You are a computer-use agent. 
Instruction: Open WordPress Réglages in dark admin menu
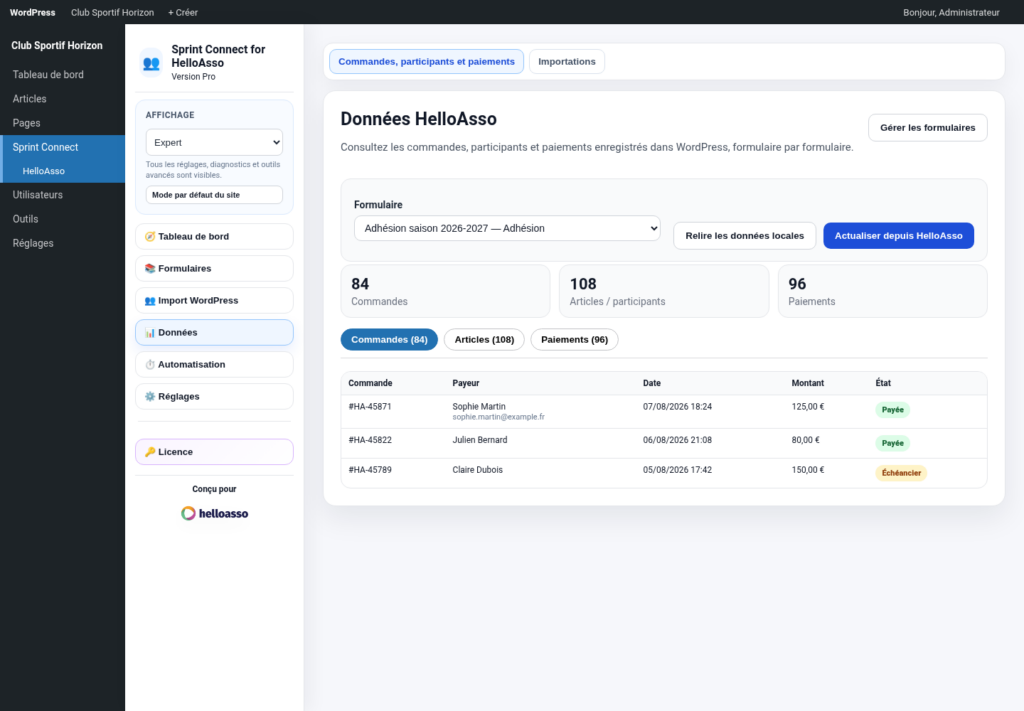pyautogui.click(x=63, y=243)
